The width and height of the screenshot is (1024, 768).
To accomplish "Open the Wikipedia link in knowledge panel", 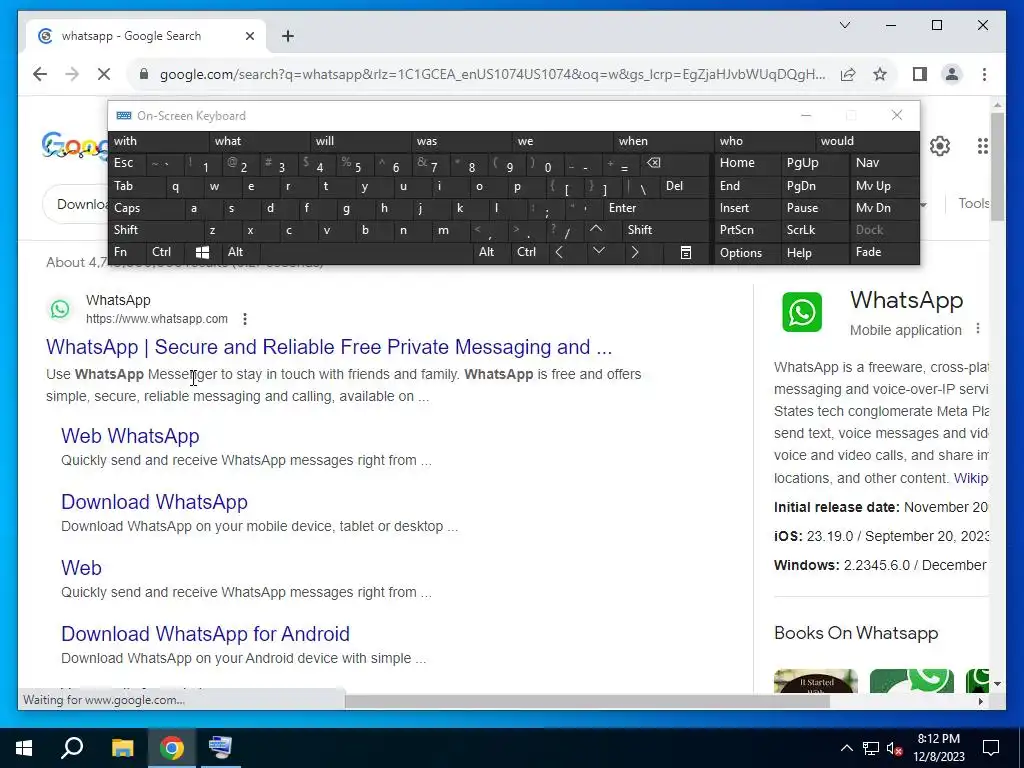I will [x=970, y=478].
